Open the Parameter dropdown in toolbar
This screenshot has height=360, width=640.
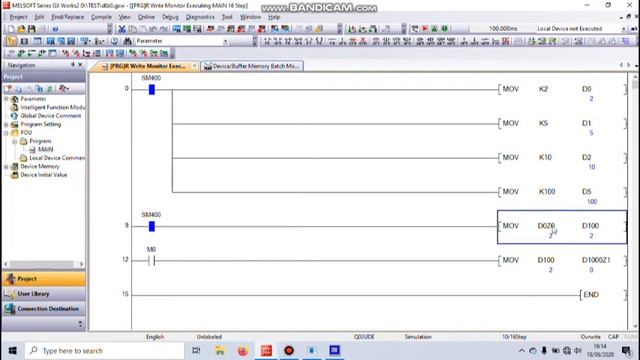[225, 41]
